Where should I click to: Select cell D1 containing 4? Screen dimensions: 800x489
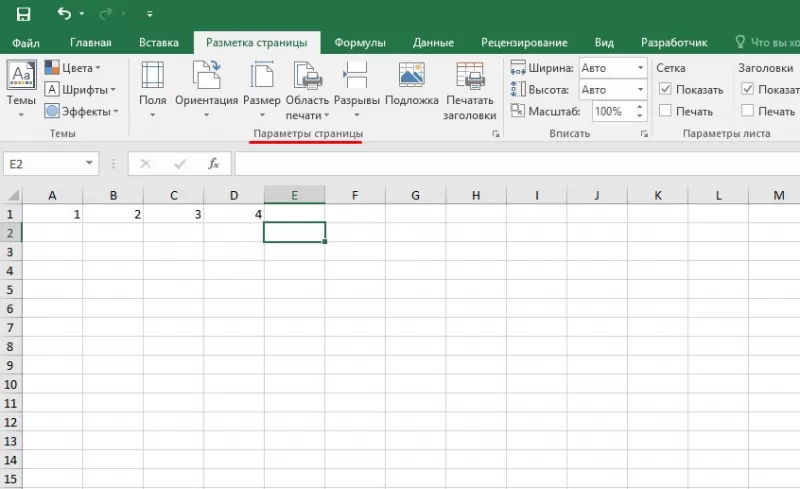point(234,214)
